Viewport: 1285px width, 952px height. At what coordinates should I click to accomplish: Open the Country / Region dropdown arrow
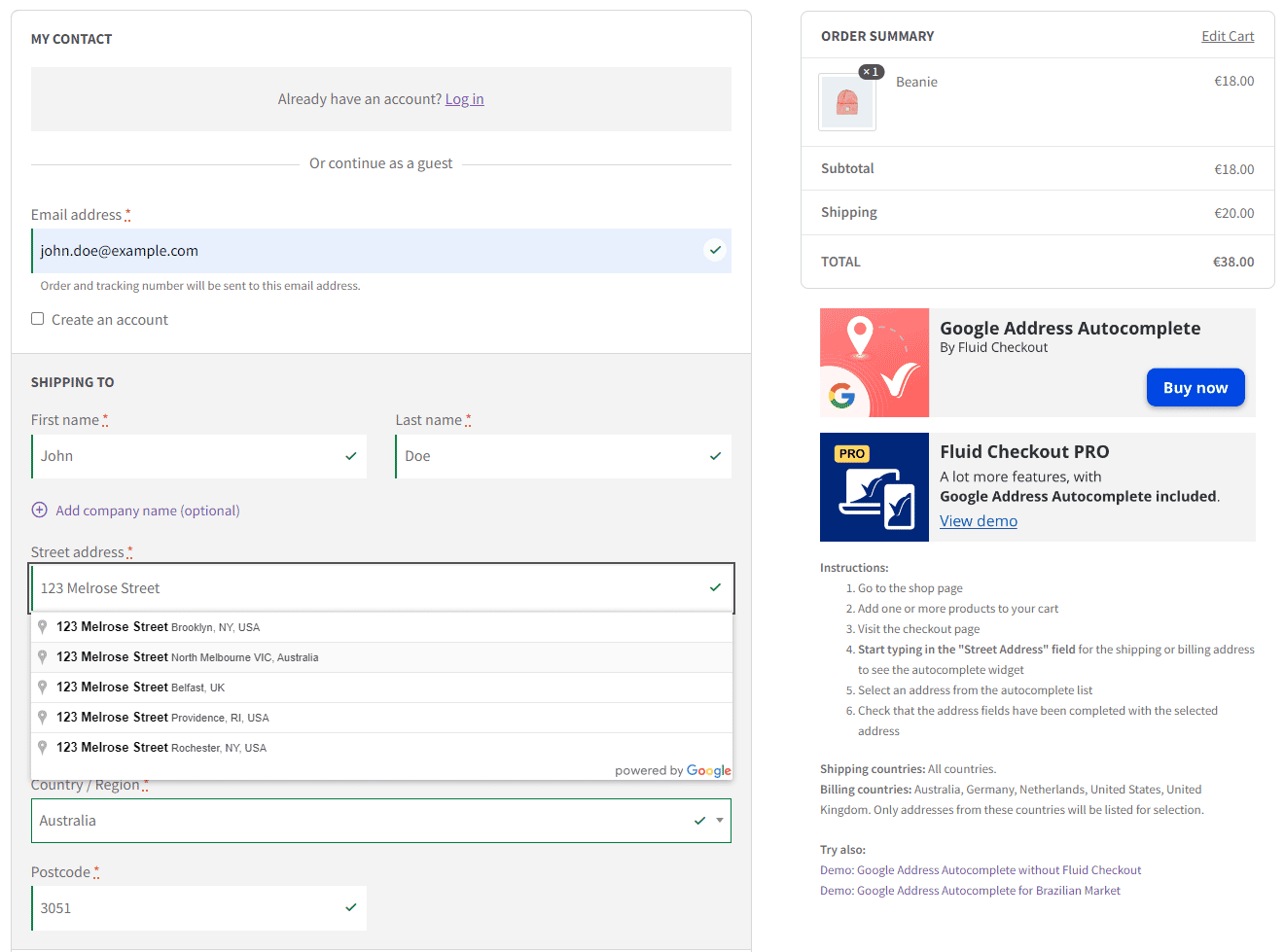(x=720, y=821)
